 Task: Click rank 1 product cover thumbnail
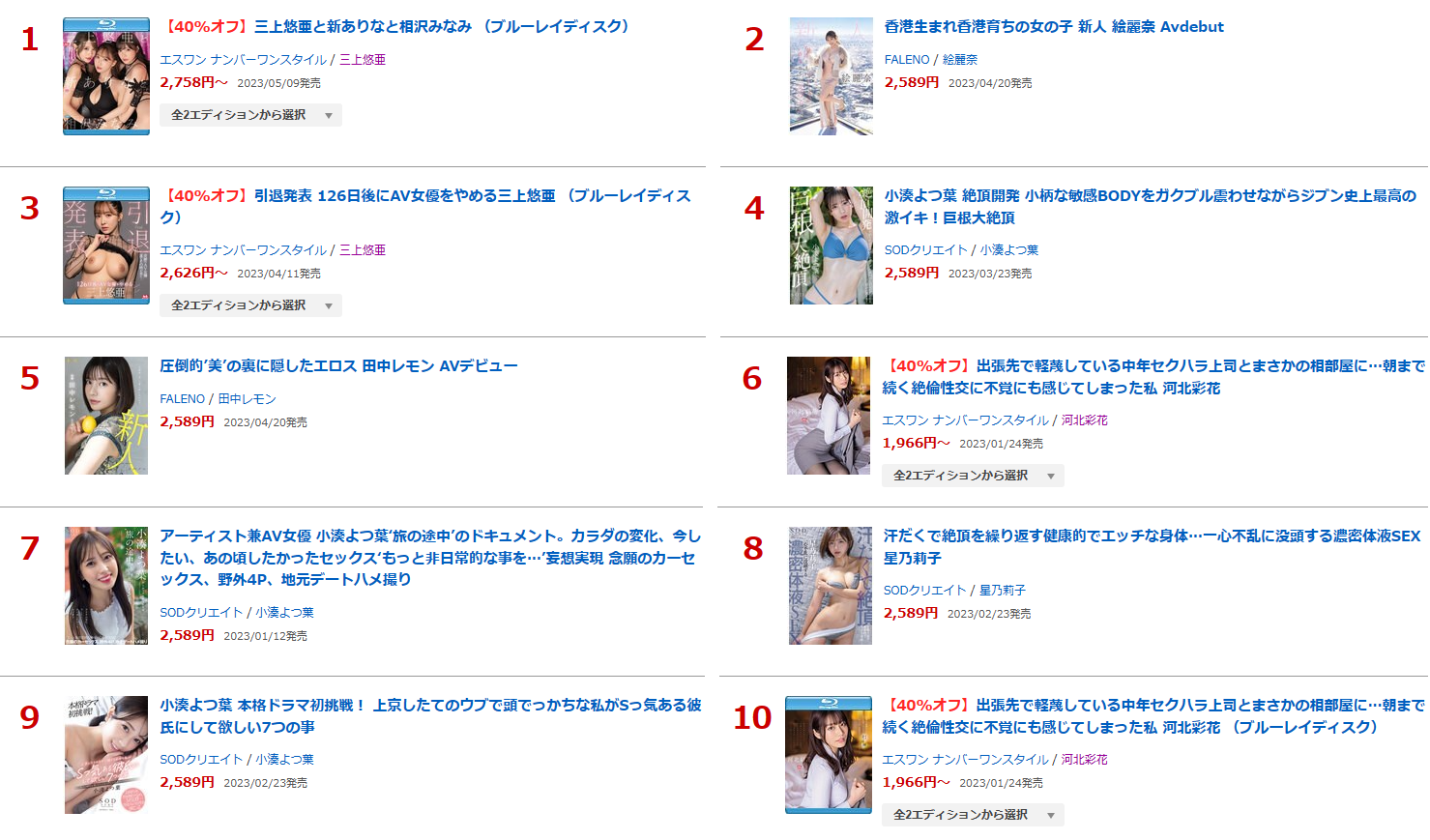point(106,76)
